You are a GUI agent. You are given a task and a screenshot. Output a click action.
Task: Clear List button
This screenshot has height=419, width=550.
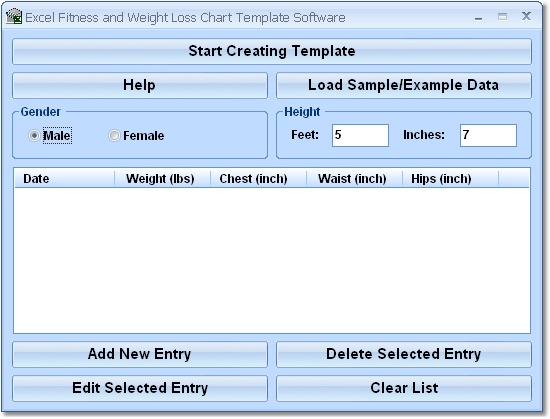pos(404,388)
